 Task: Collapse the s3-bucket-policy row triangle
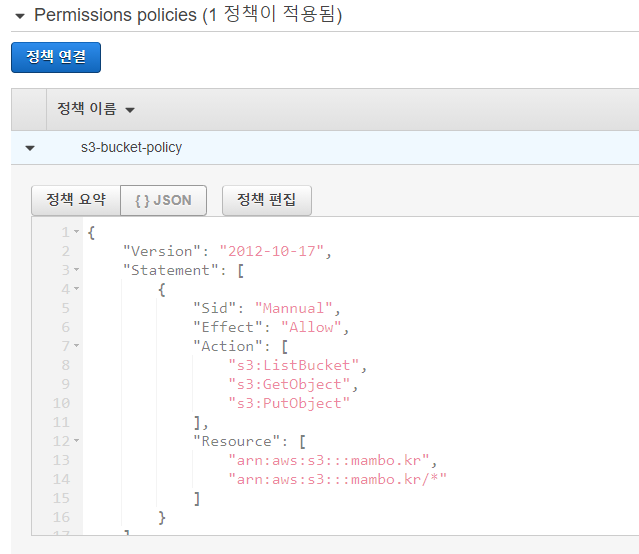pos(29,148)
